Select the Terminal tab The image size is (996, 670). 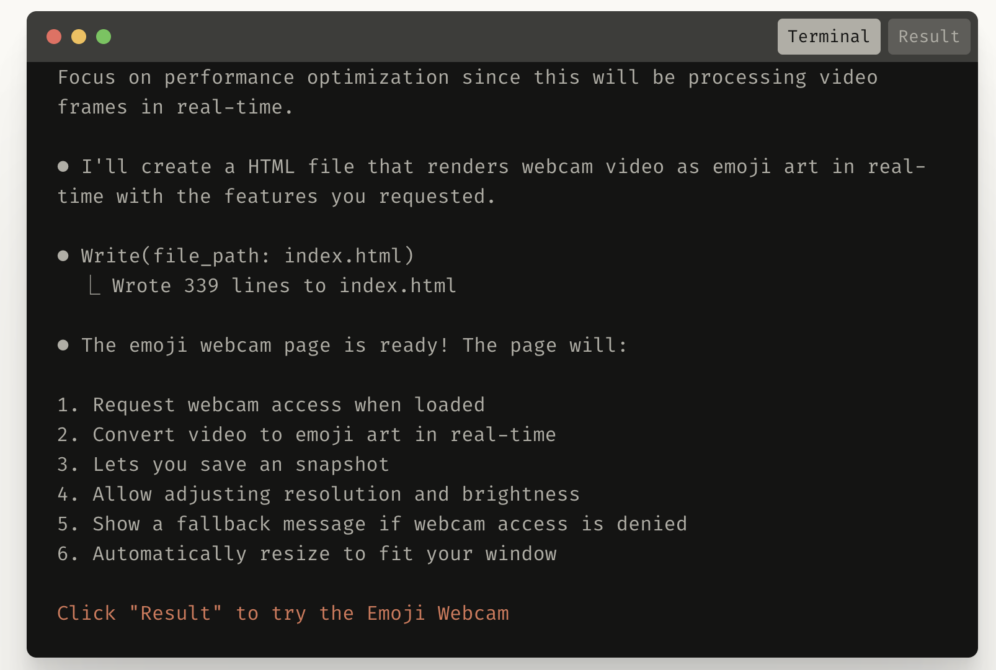[828, 36]
